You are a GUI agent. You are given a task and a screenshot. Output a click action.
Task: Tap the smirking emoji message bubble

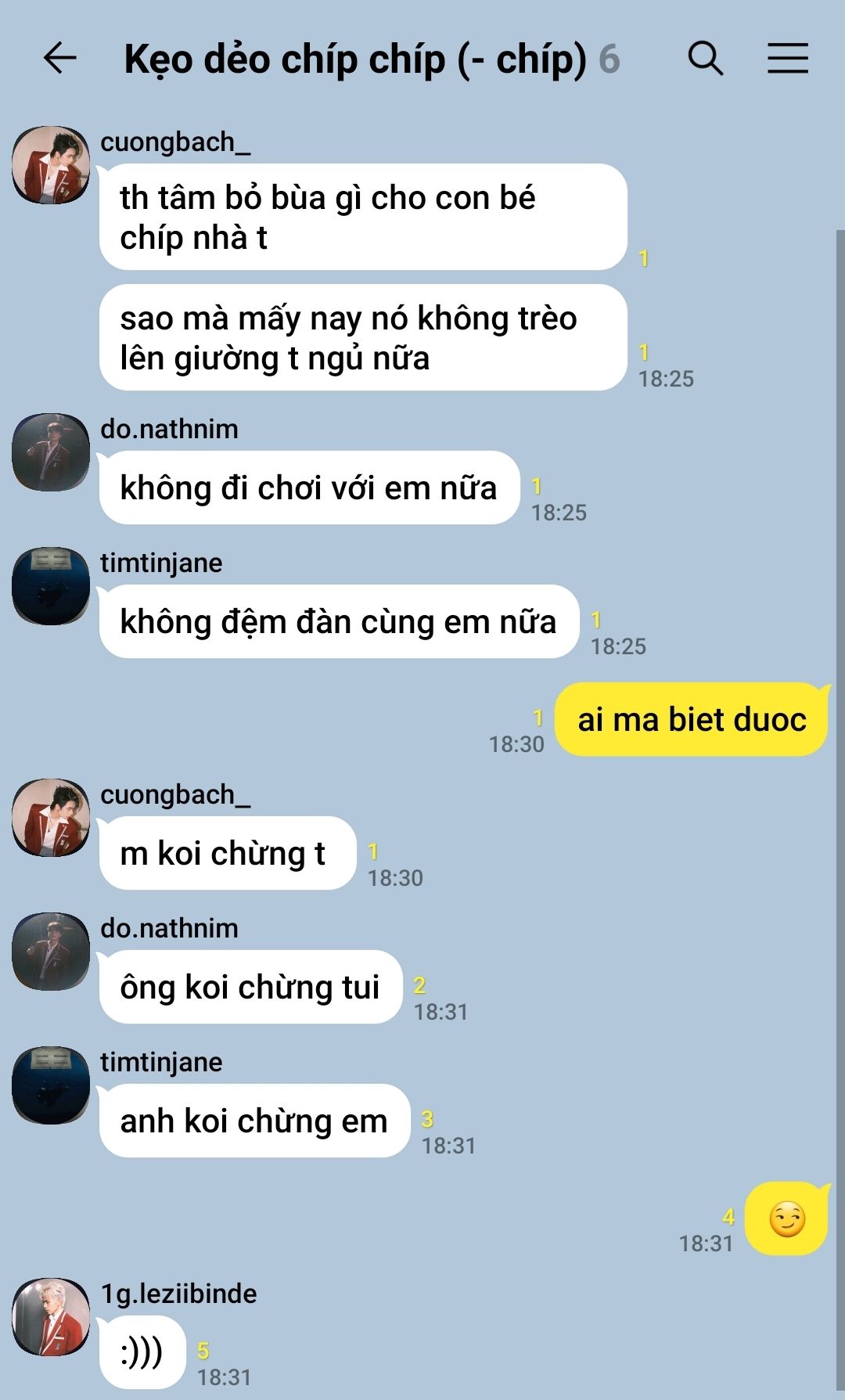[786, 1218]
